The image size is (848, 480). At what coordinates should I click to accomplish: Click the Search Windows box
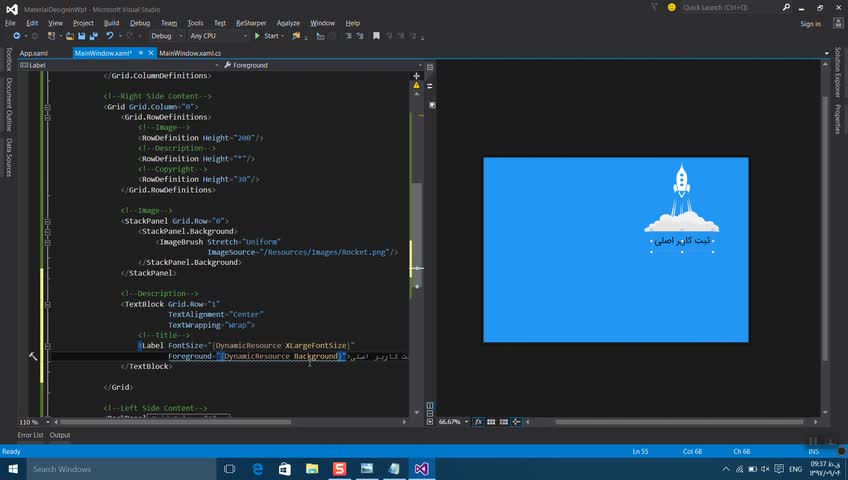point(122,469)
